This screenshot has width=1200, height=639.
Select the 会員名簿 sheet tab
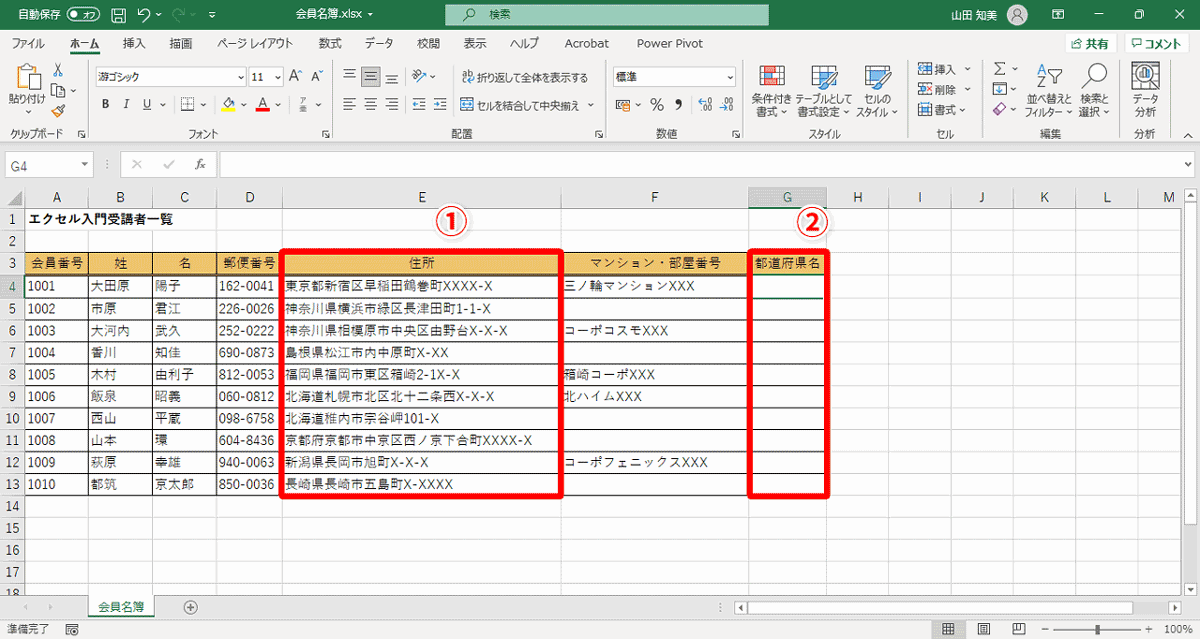point(121,606)
